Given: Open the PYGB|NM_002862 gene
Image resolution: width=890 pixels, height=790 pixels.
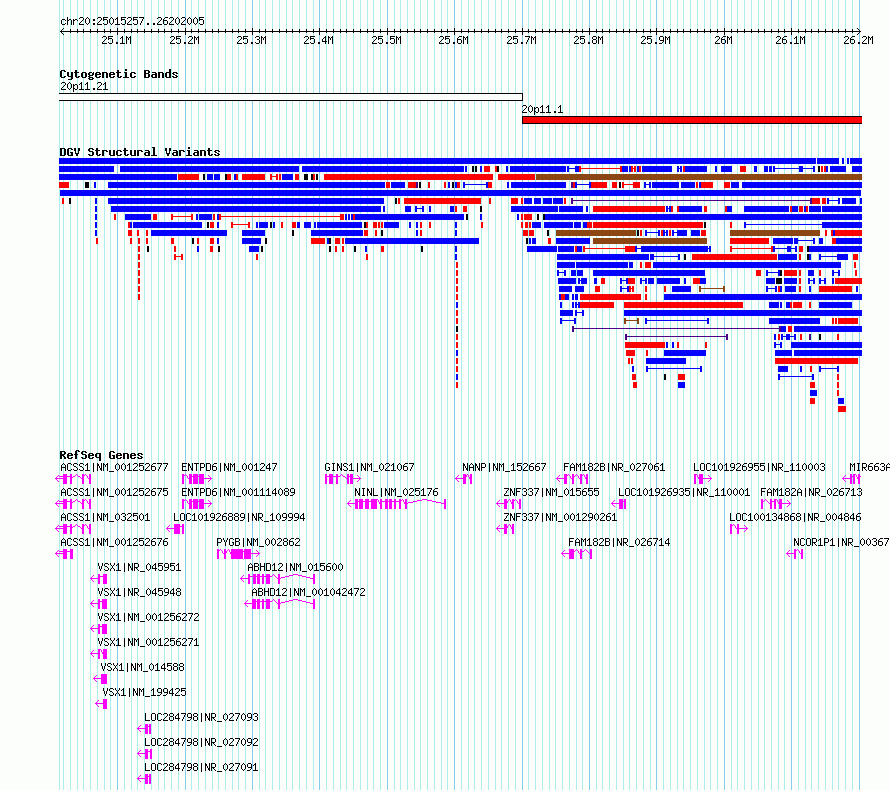Looking at the screenshot, I should (258, 542).
